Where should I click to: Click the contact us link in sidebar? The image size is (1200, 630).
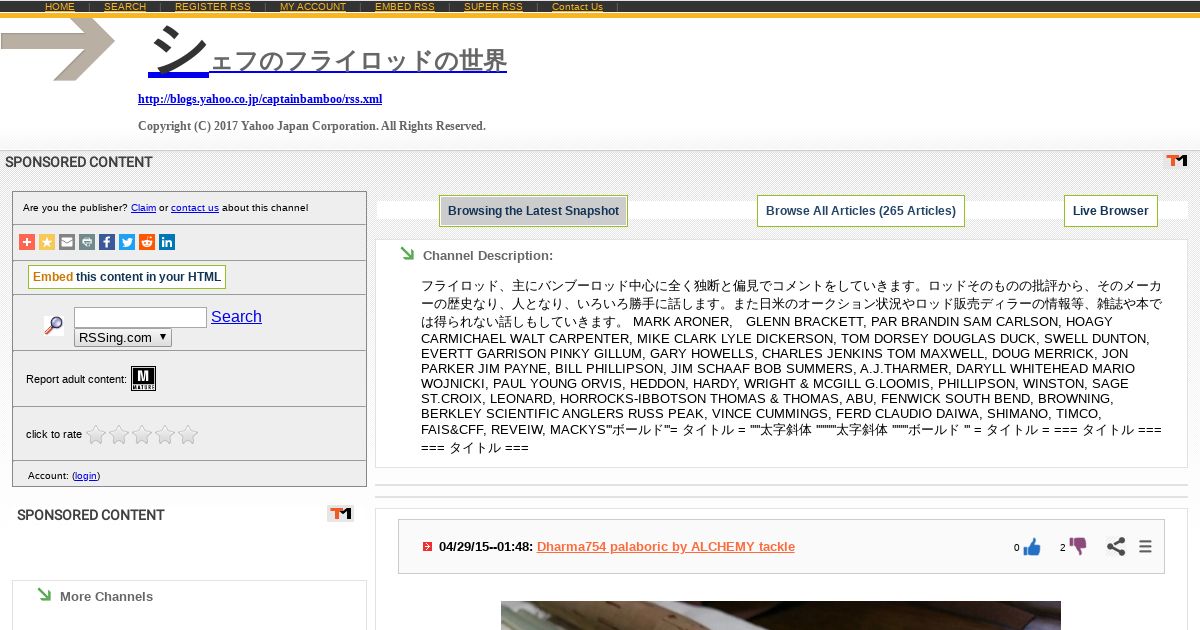[195, 208]
